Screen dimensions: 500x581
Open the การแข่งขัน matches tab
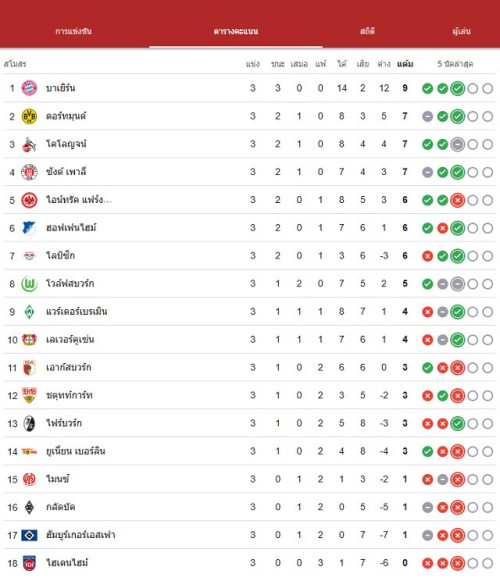click(73, 31)
